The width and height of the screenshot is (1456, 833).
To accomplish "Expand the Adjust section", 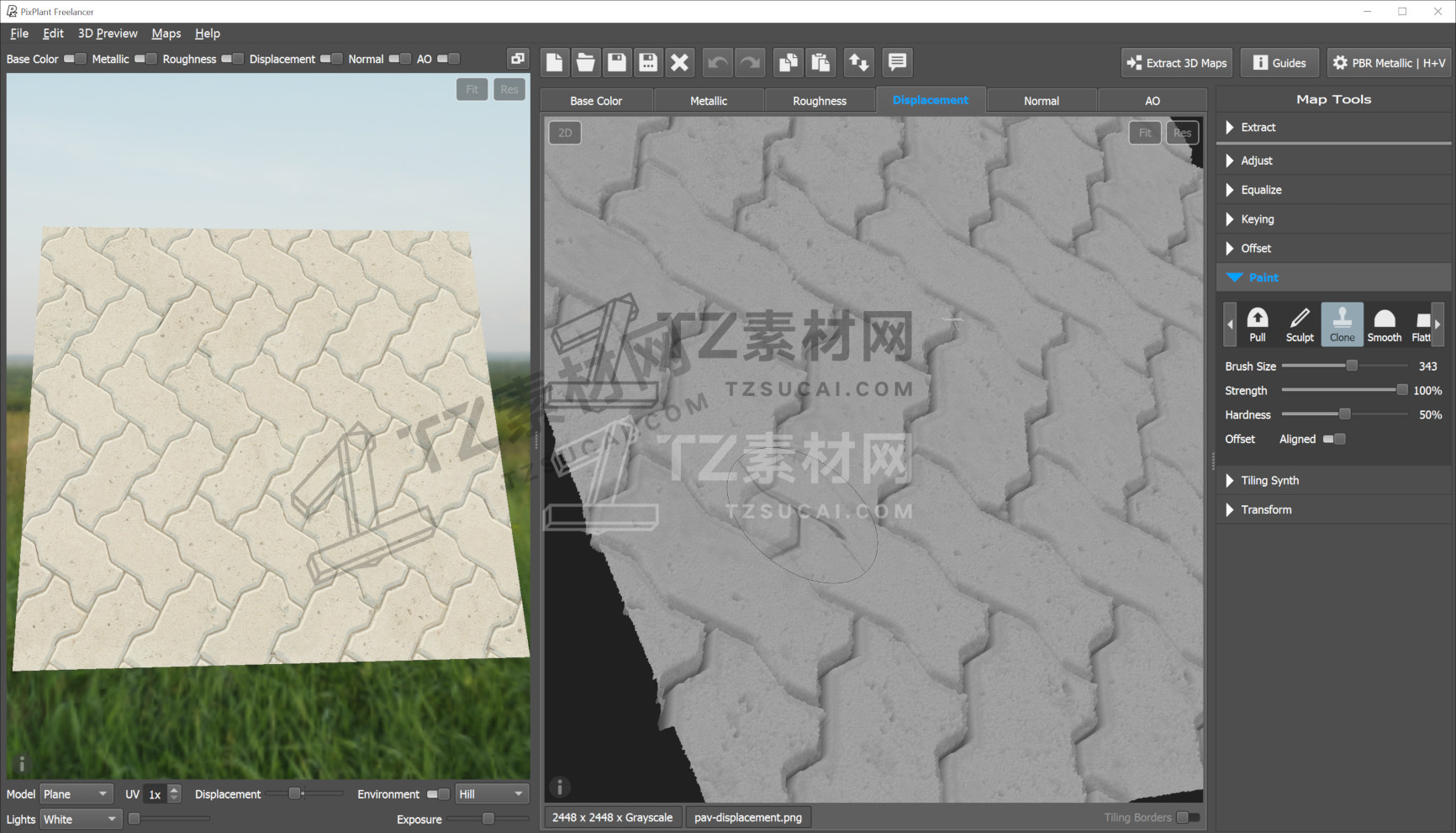I will click(1334, 161).
